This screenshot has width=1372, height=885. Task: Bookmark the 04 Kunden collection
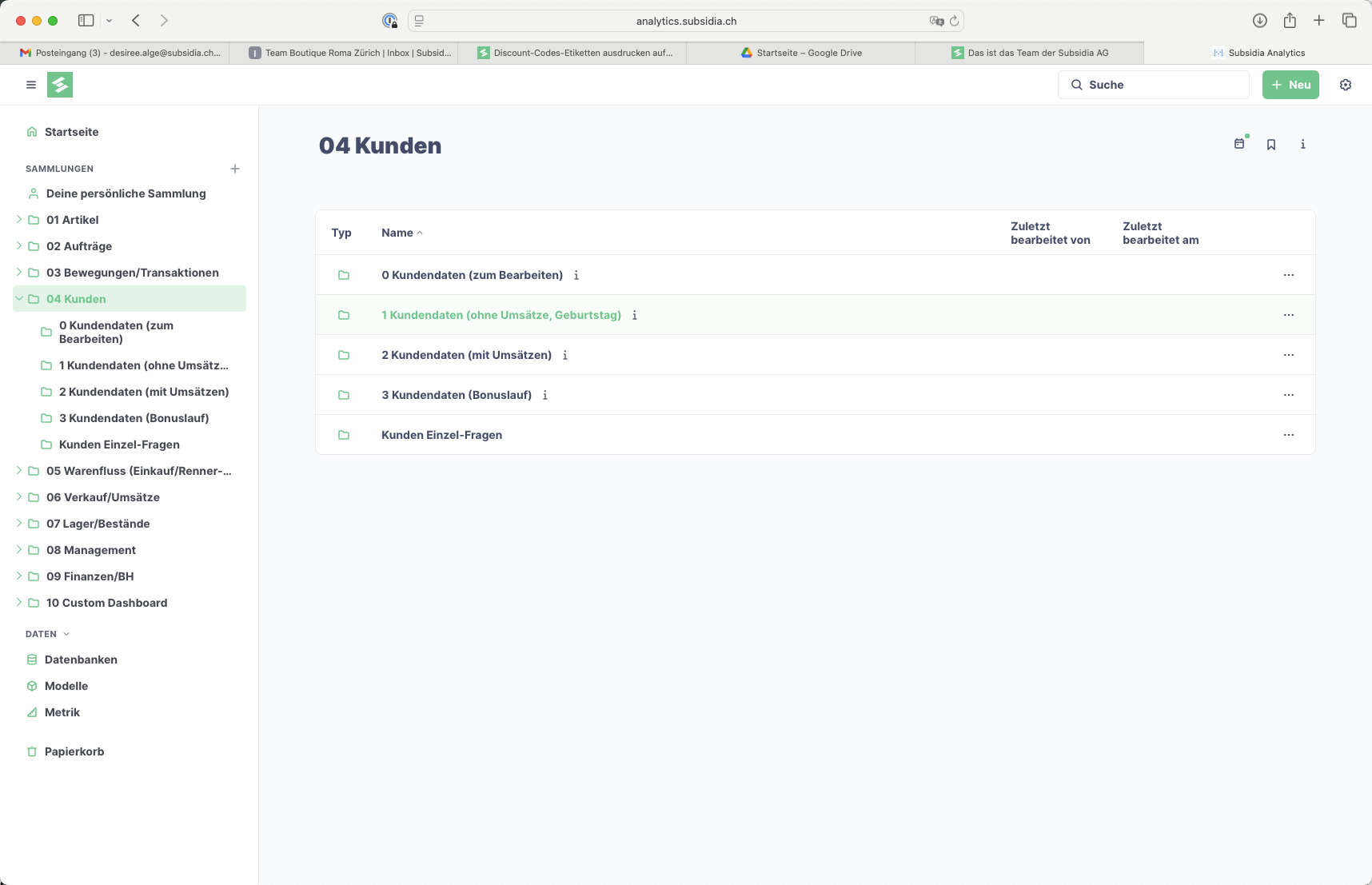(x=1271, y=145)
